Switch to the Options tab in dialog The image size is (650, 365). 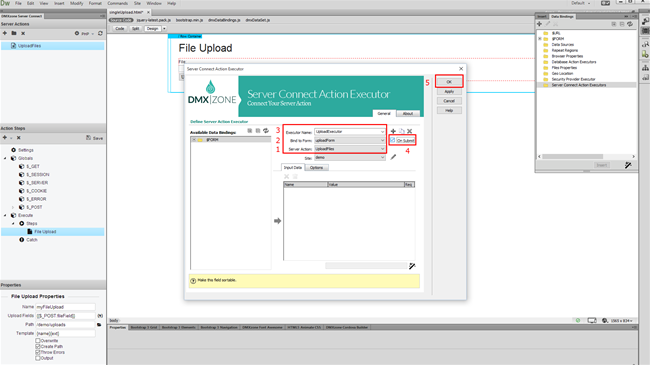[316, 168]
